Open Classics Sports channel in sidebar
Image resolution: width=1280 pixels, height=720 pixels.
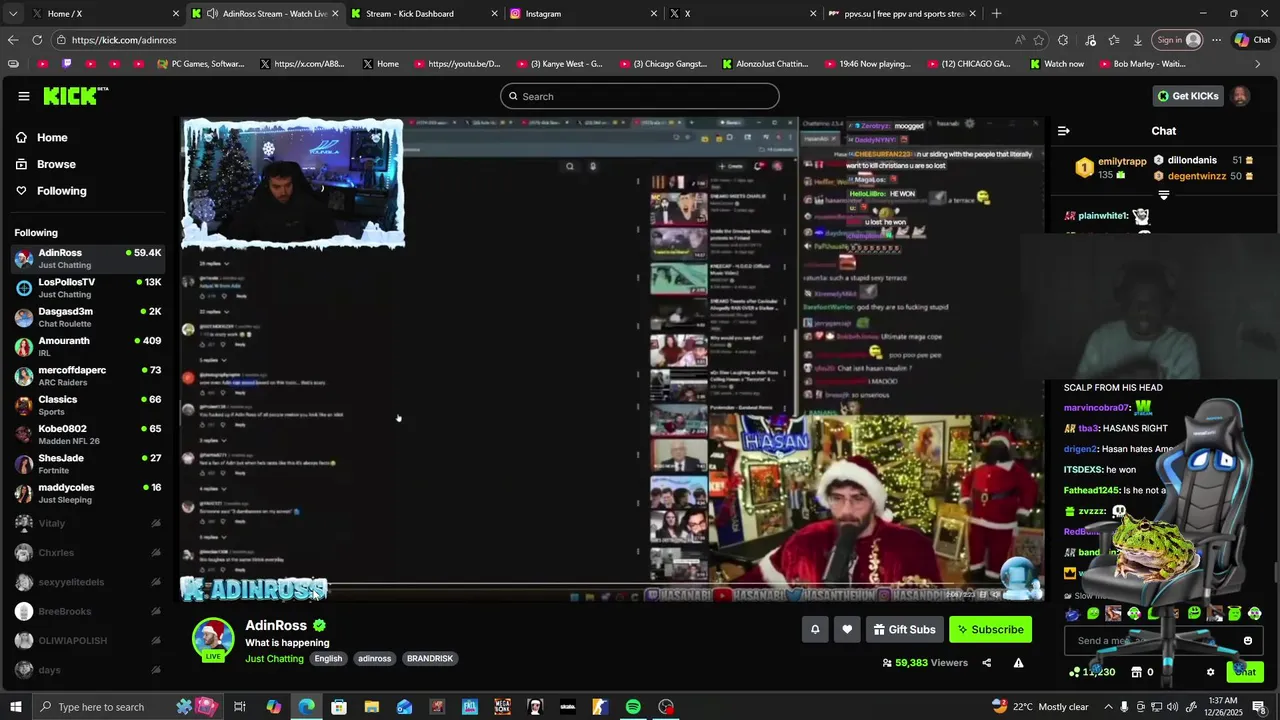pos(88,405)
